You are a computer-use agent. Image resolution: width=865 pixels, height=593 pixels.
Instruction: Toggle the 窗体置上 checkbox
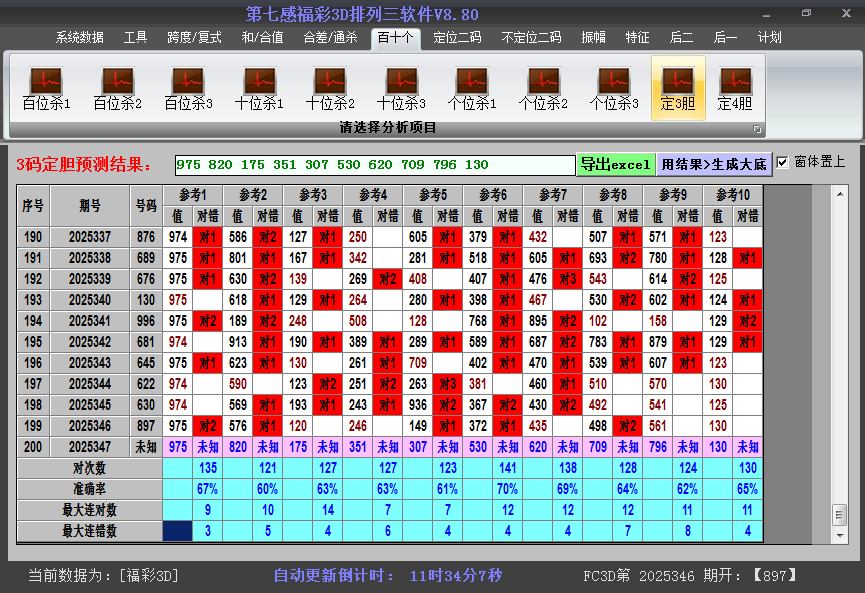(x=783, y=162)
